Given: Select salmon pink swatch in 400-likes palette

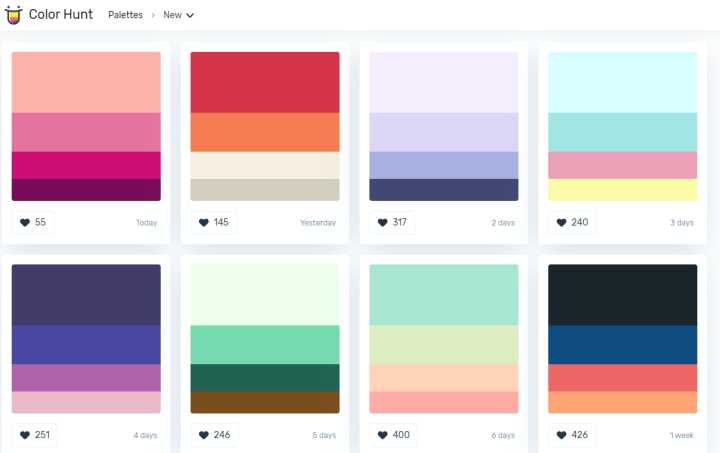Looking at the screenshot, I should point(444,403).
